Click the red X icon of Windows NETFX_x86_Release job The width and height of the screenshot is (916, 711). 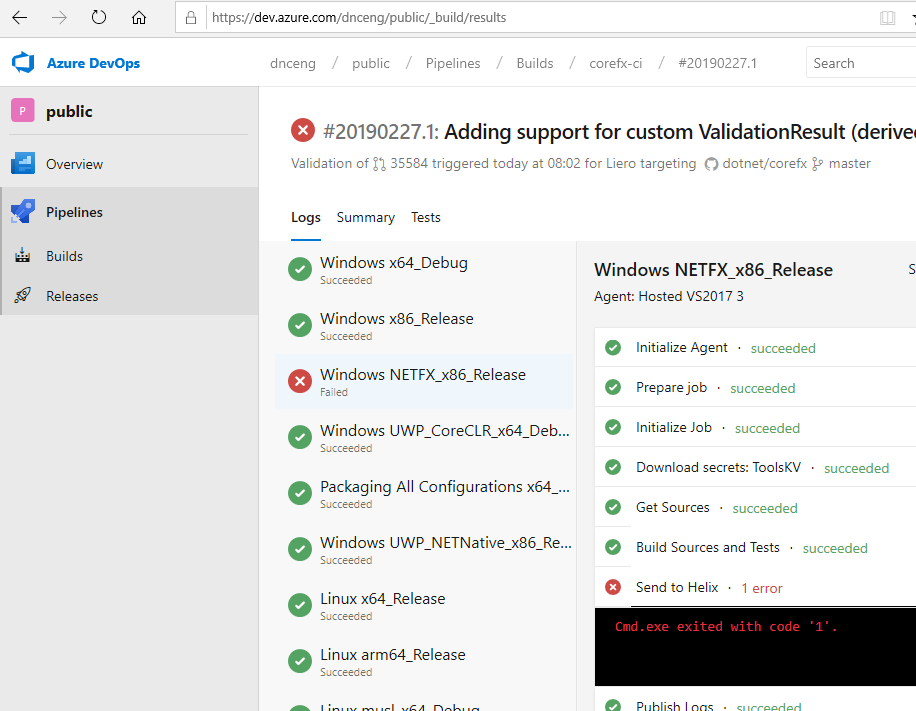tap(300, 381)
